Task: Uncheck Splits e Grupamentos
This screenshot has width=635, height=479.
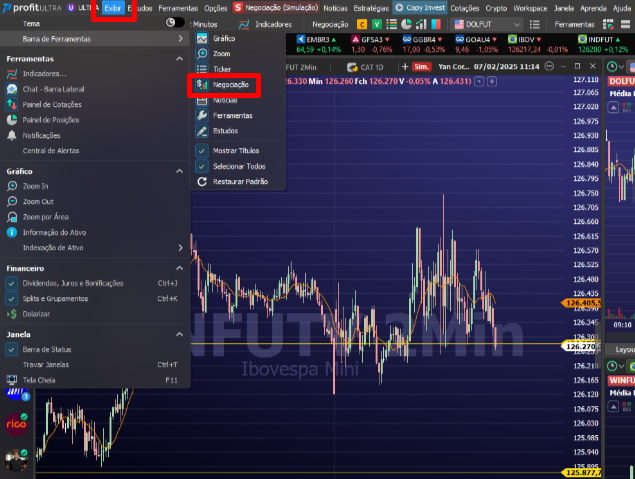Action: [11, 299]
